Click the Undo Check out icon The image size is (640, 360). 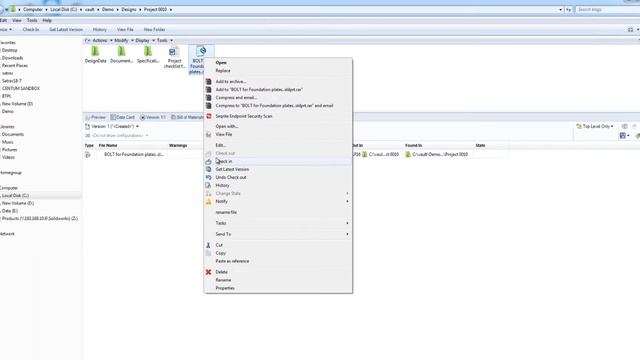click(x=209, y=178)
